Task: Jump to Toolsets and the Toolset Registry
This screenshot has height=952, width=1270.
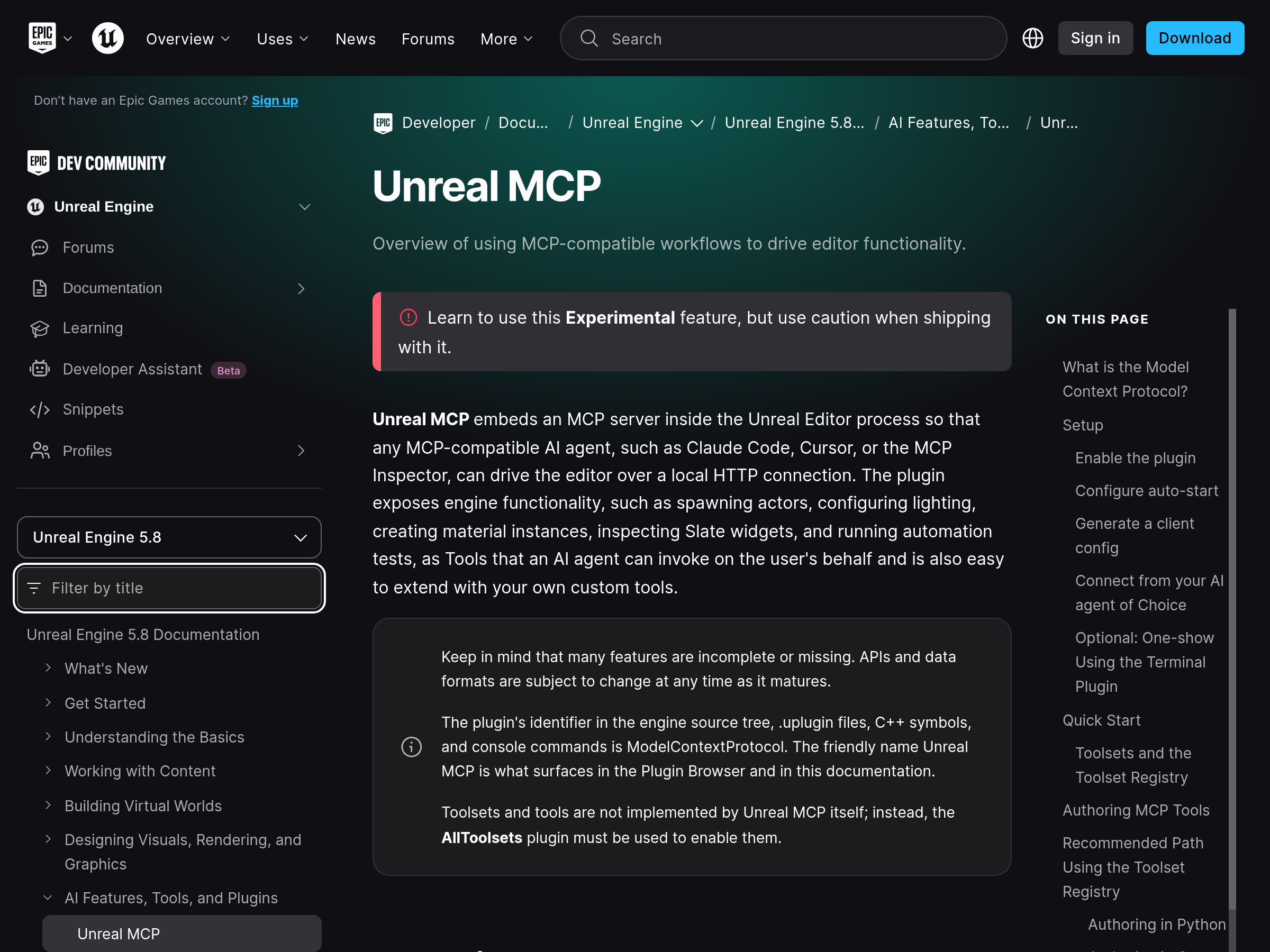Action: (1133, 765)
